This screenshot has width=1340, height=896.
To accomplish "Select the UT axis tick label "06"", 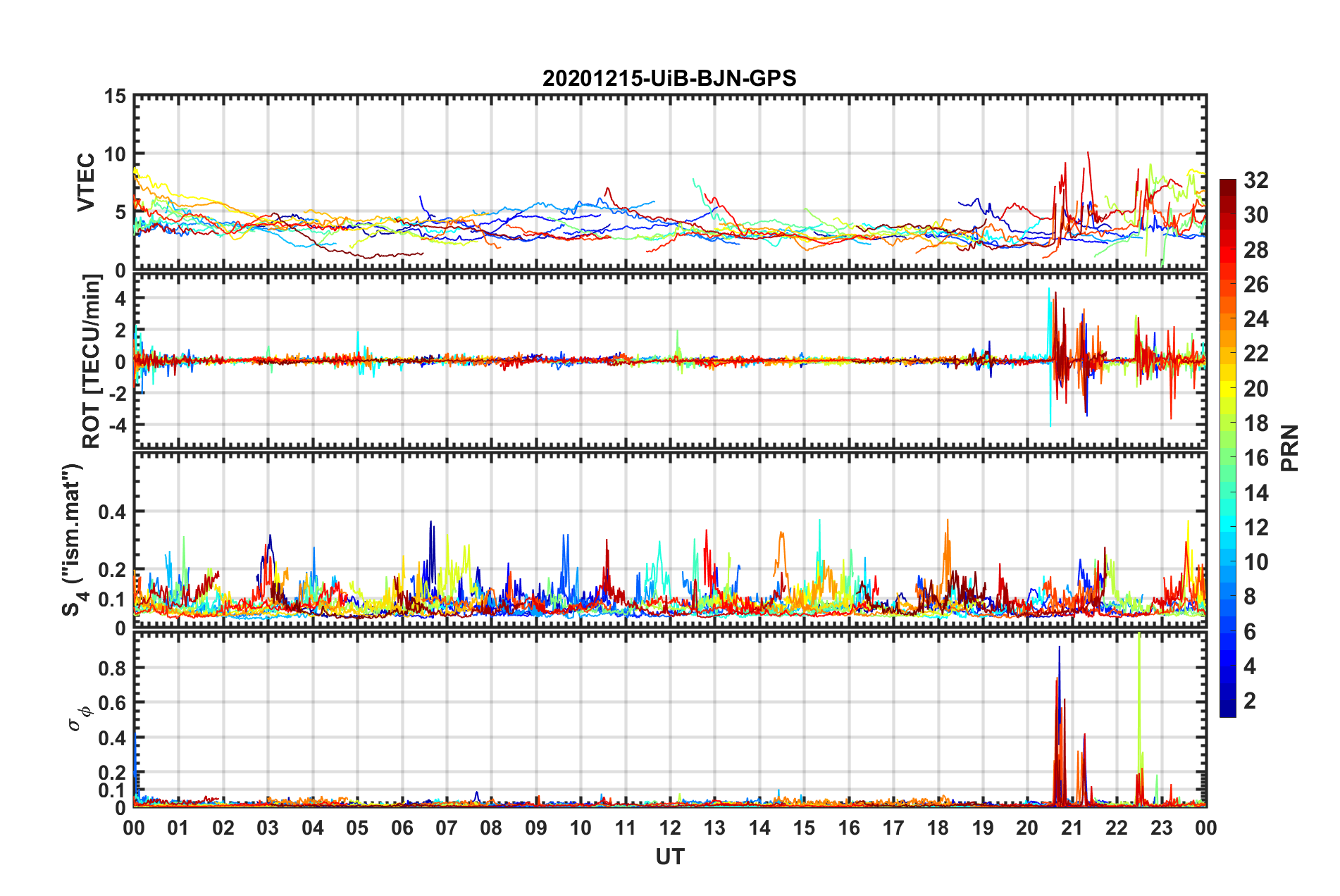I will tap(402, 828).
